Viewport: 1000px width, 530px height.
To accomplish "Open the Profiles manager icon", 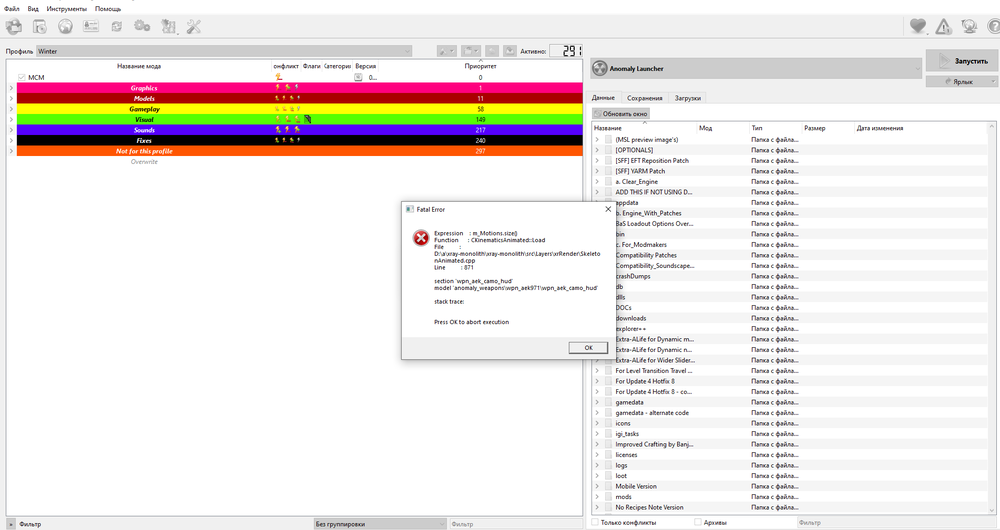I will pos(91,26).
